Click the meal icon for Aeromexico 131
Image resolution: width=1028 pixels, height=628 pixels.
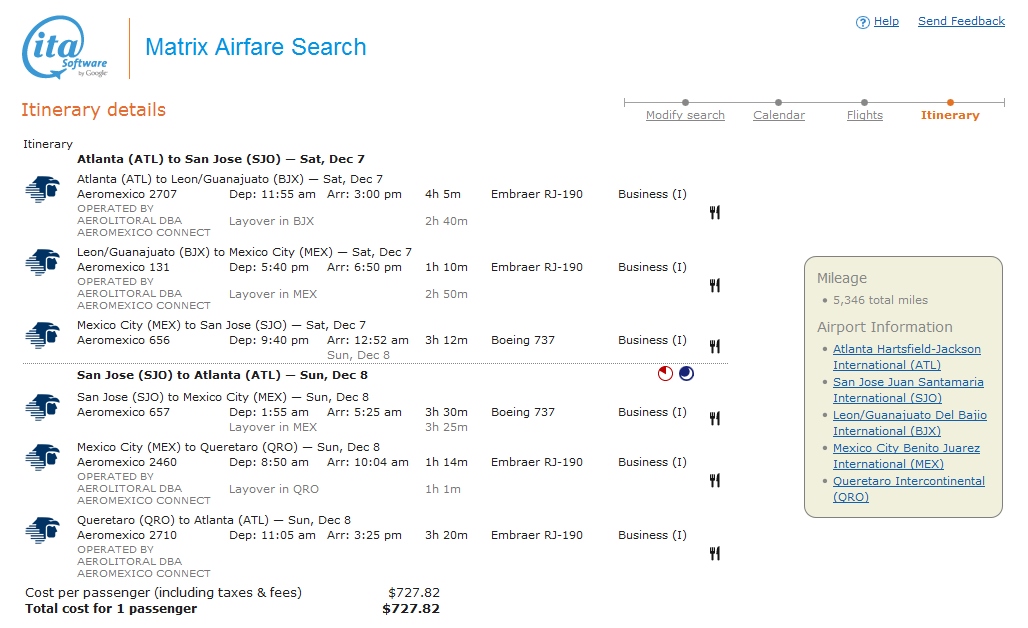point(714,285)
